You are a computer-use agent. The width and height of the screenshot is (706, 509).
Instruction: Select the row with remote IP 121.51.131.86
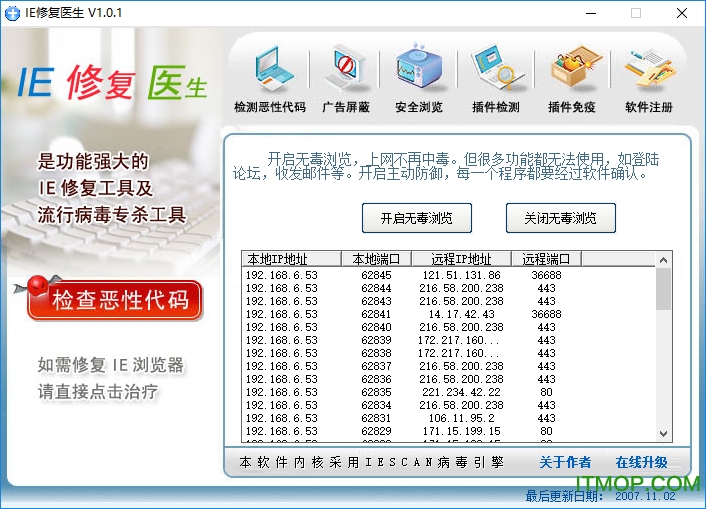click(461, 275)
